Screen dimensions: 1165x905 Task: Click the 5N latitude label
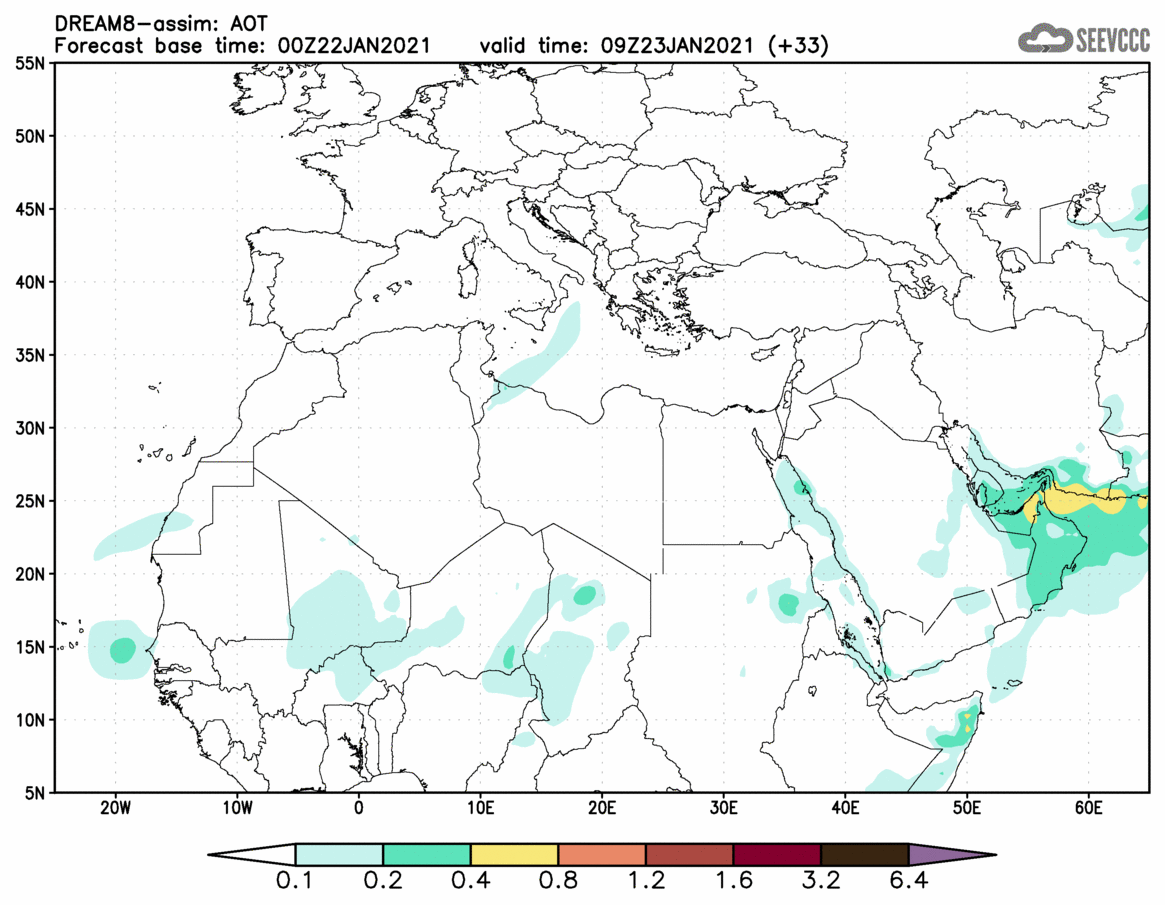pyautogui.click(x=35, y=793)
